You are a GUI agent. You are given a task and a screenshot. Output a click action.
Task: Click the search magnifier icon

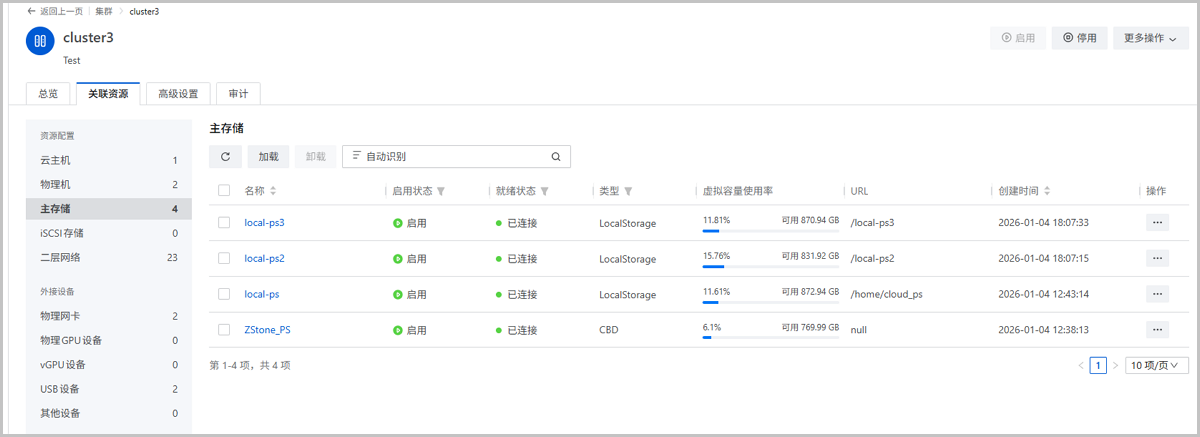(x=556, y=157)
